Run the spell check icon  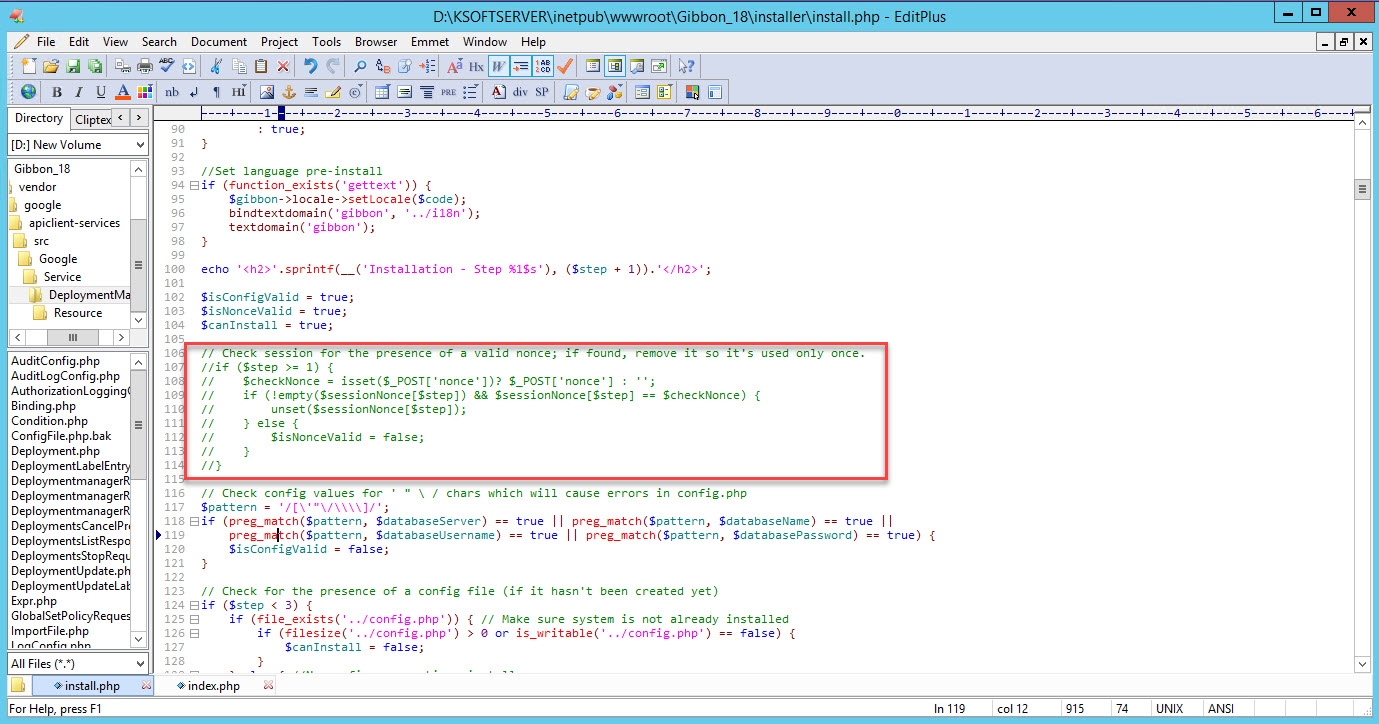pyautogui.click(x=167, y=66)
